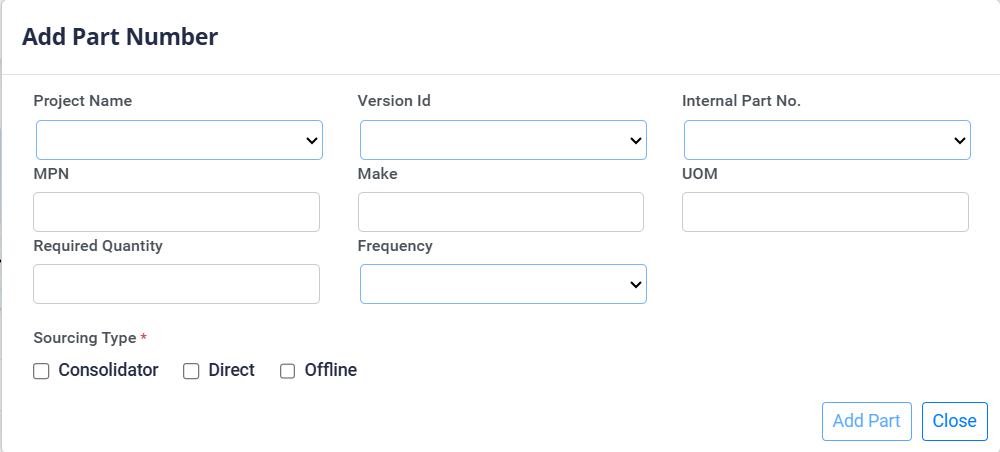1000x452 pixels.
Task: Select the UOM input field
Action: 825,212
